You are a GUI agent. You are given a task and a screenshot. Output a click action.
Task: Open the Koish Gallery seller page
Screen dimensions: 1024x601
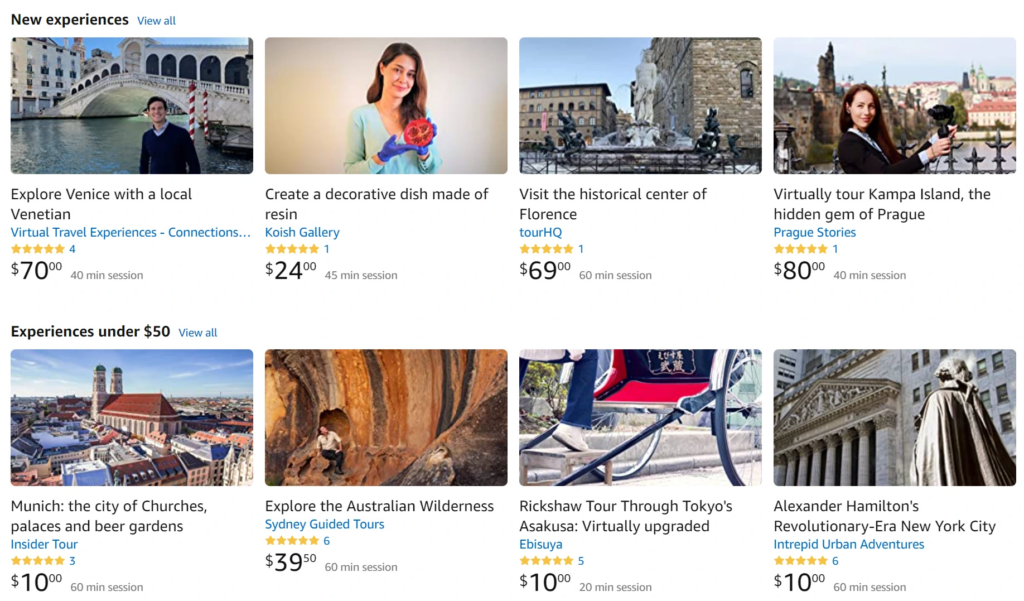click(302, 231)
